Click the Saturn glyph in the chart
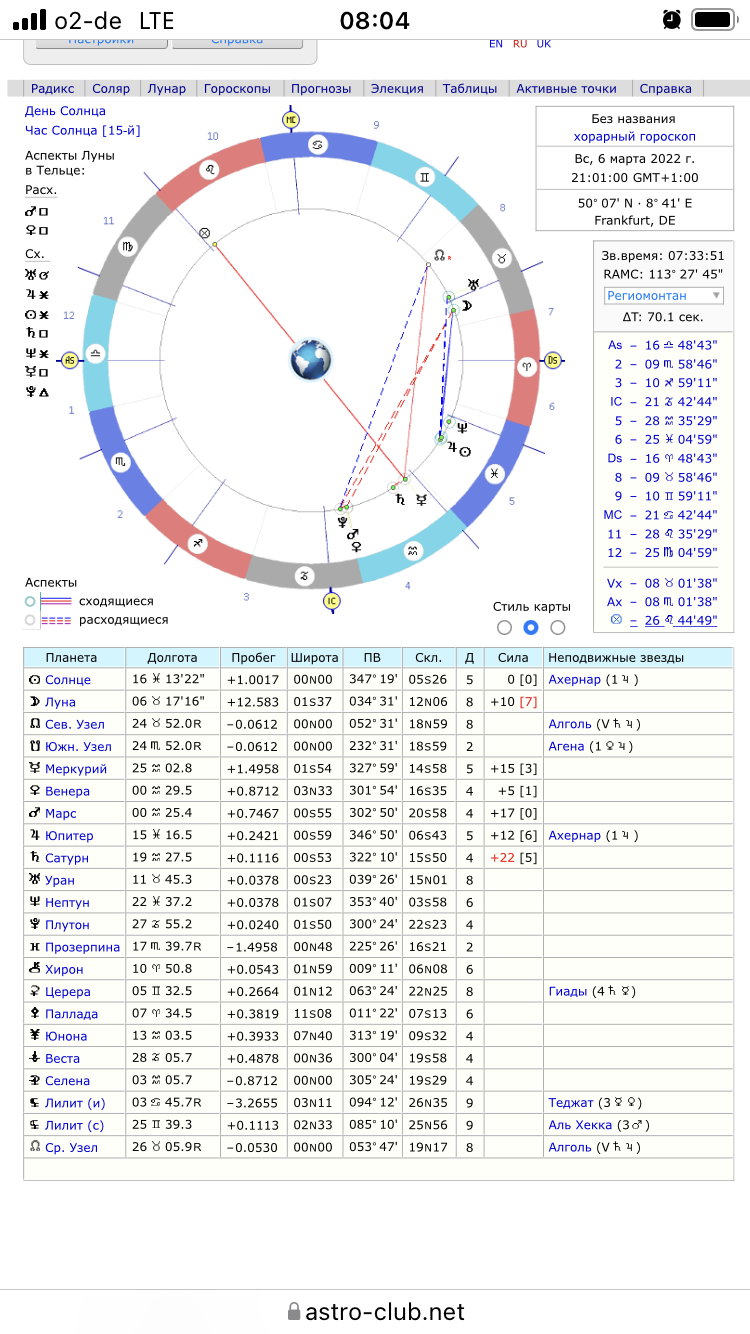 (x=401, y=497)
